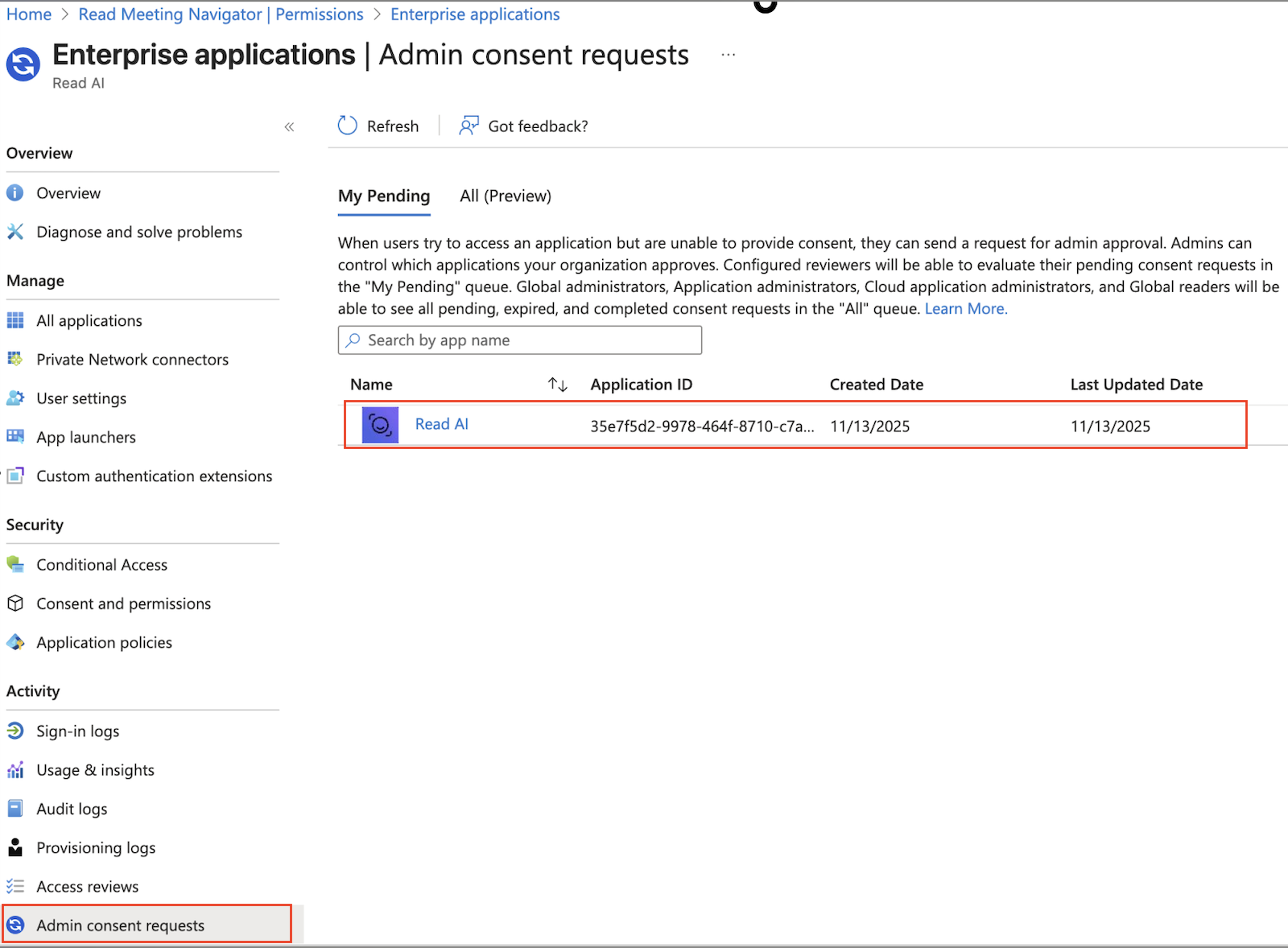Viewport: 1288px width, 948px height.
Task: Open Diagnose and solve problems
Action: pos(139,232)
